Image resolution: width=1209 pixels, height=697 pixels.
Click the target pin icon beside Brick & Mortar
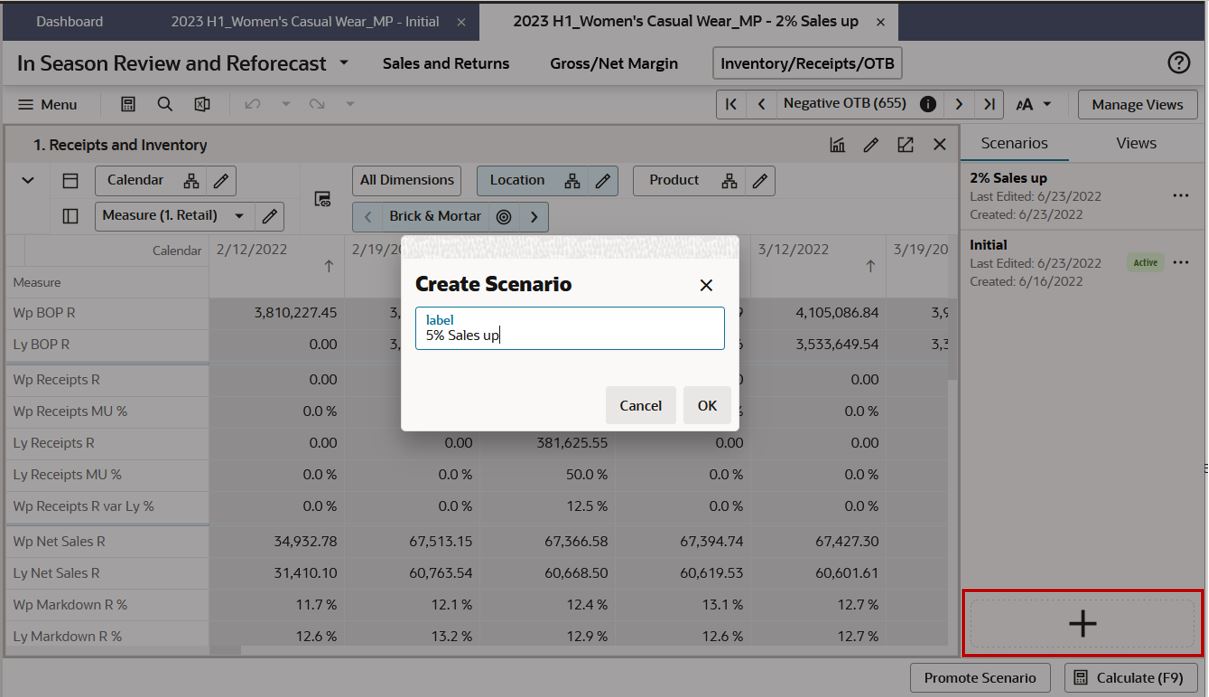(x=502, y=216)
